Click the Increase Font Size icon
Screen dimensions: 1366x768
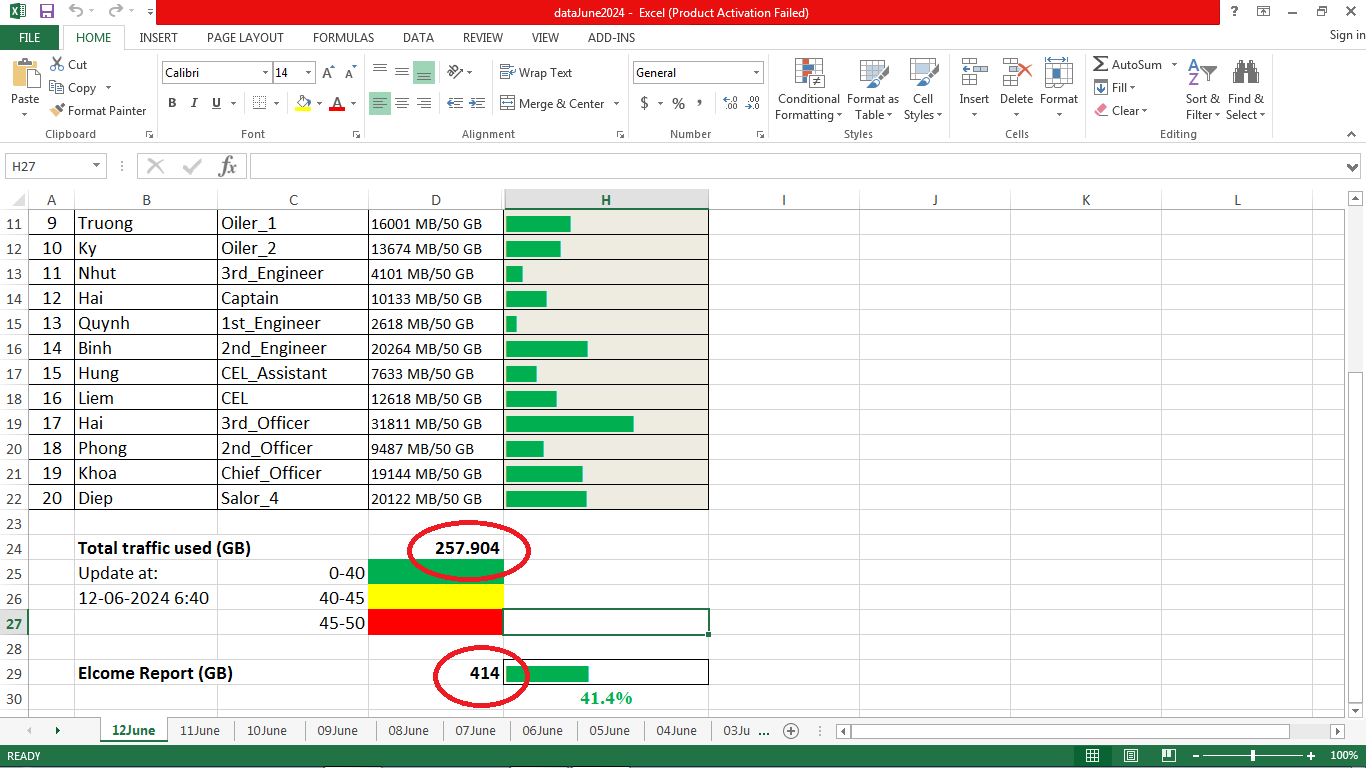(328, 73)
